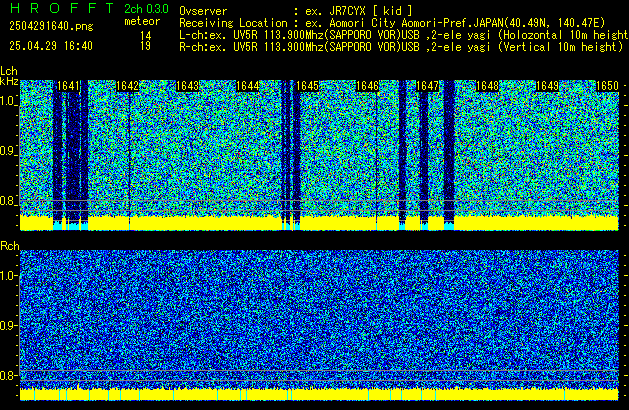Click the 1646 time marker
The height and width of the screenshot is (410, 629).
[367, 86]
